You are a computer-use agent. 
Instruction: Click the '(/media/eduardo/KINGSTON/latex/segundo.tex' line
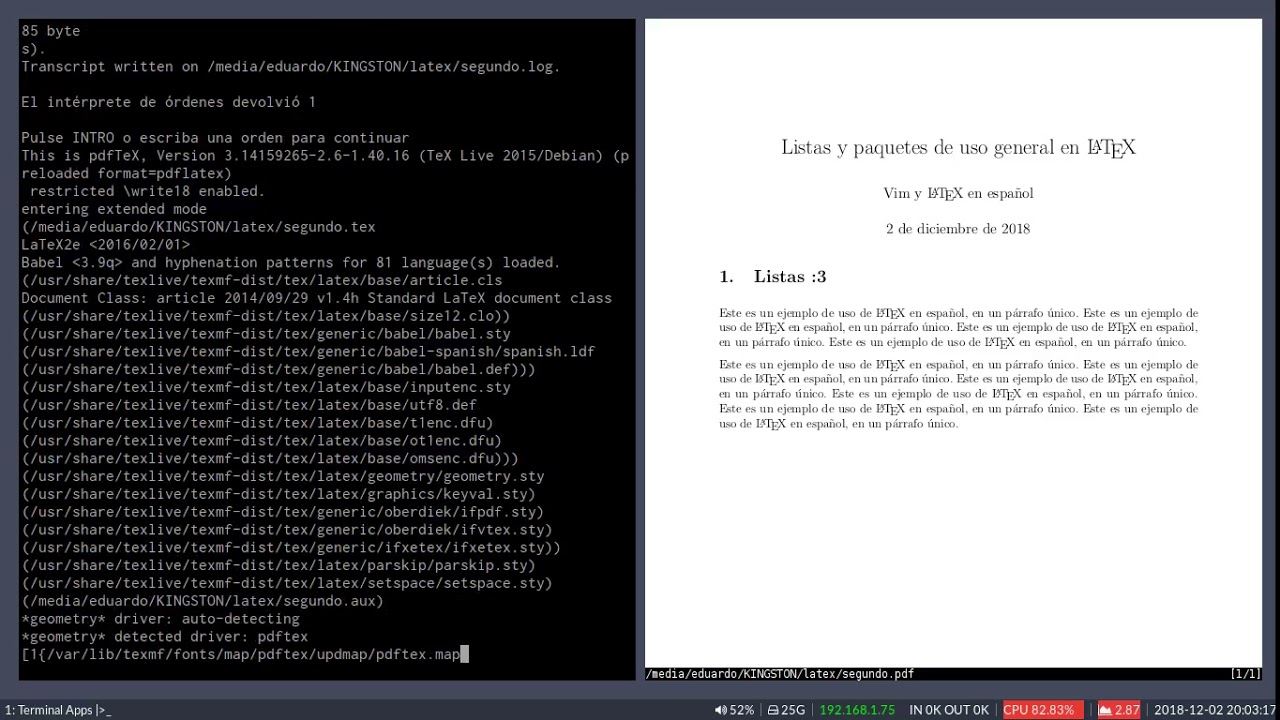click(x=198, y=227)
